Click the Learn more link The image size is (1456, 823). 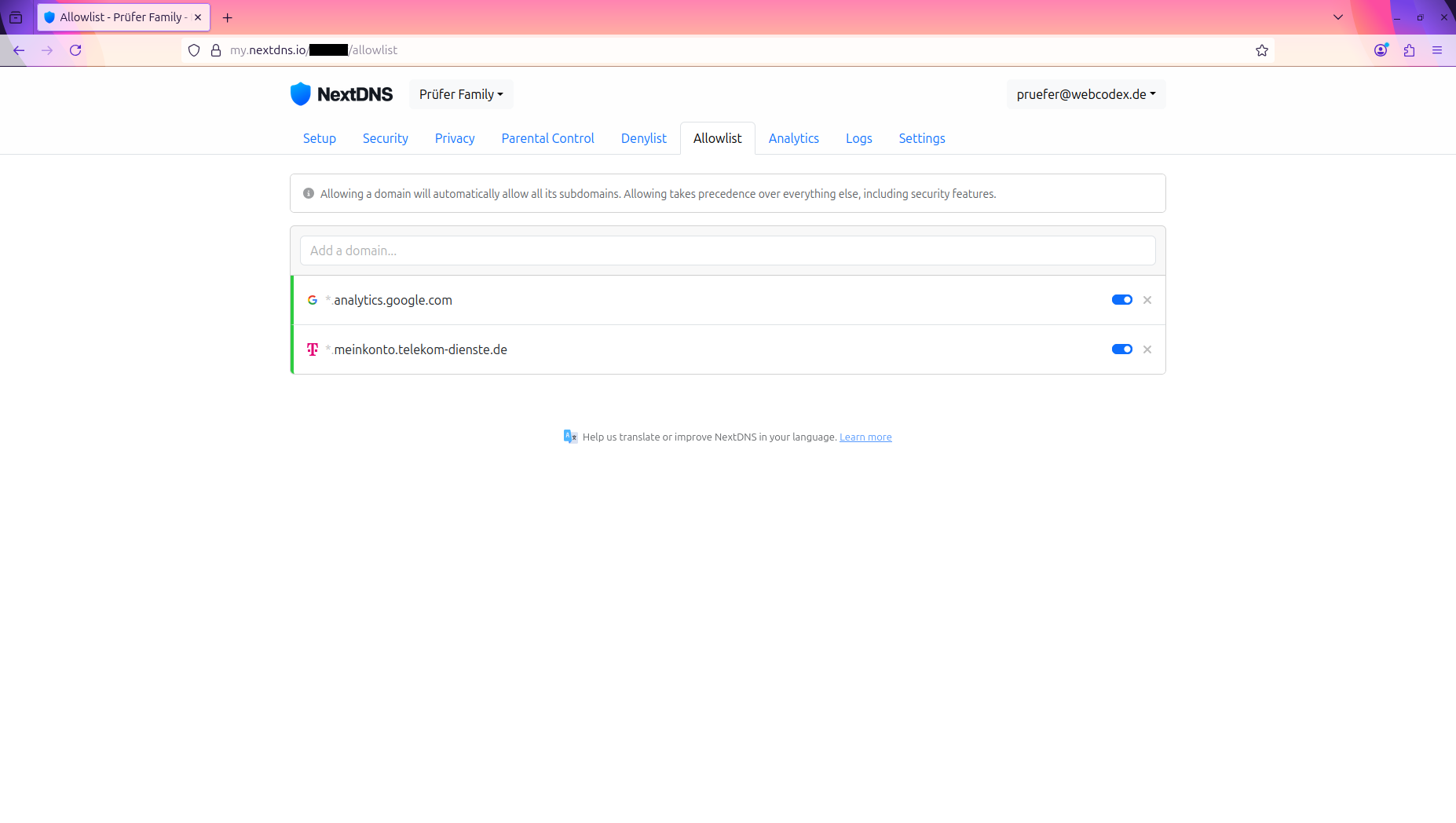pos(865,437)
